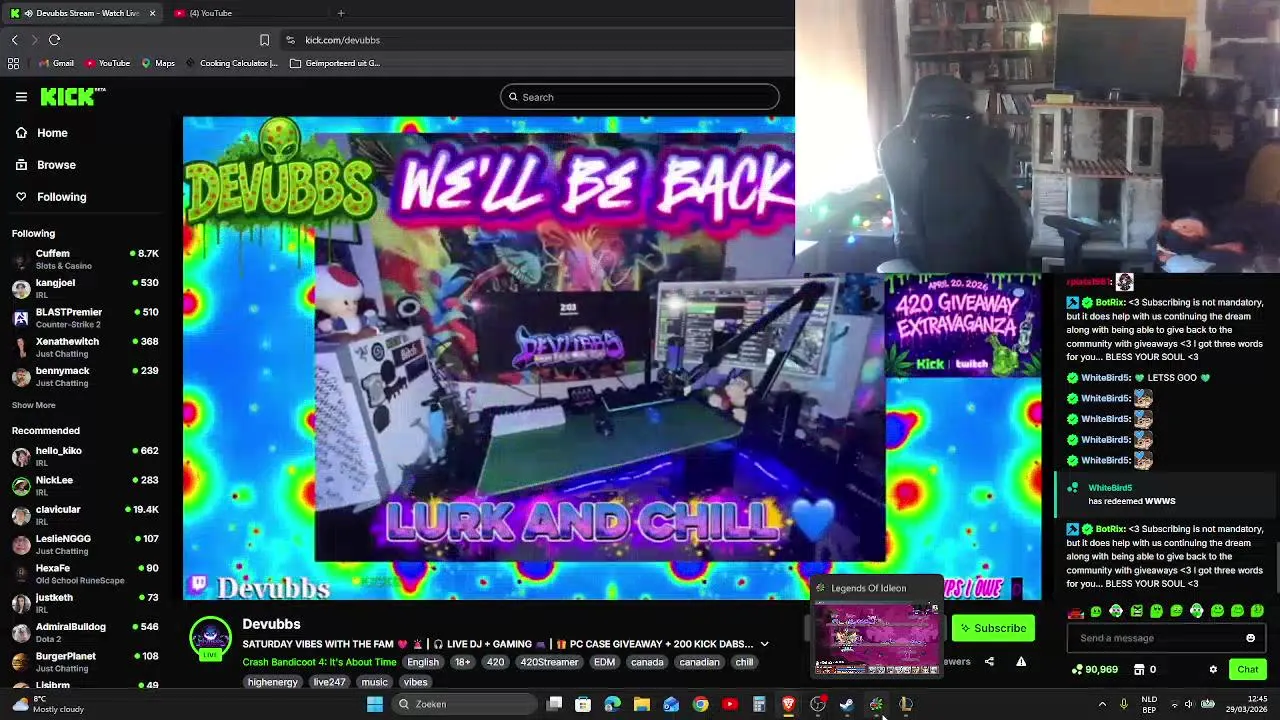Click the Devubbs stream video player
The height and width of the screenshot is (720, 1280).
pos(612,358)
